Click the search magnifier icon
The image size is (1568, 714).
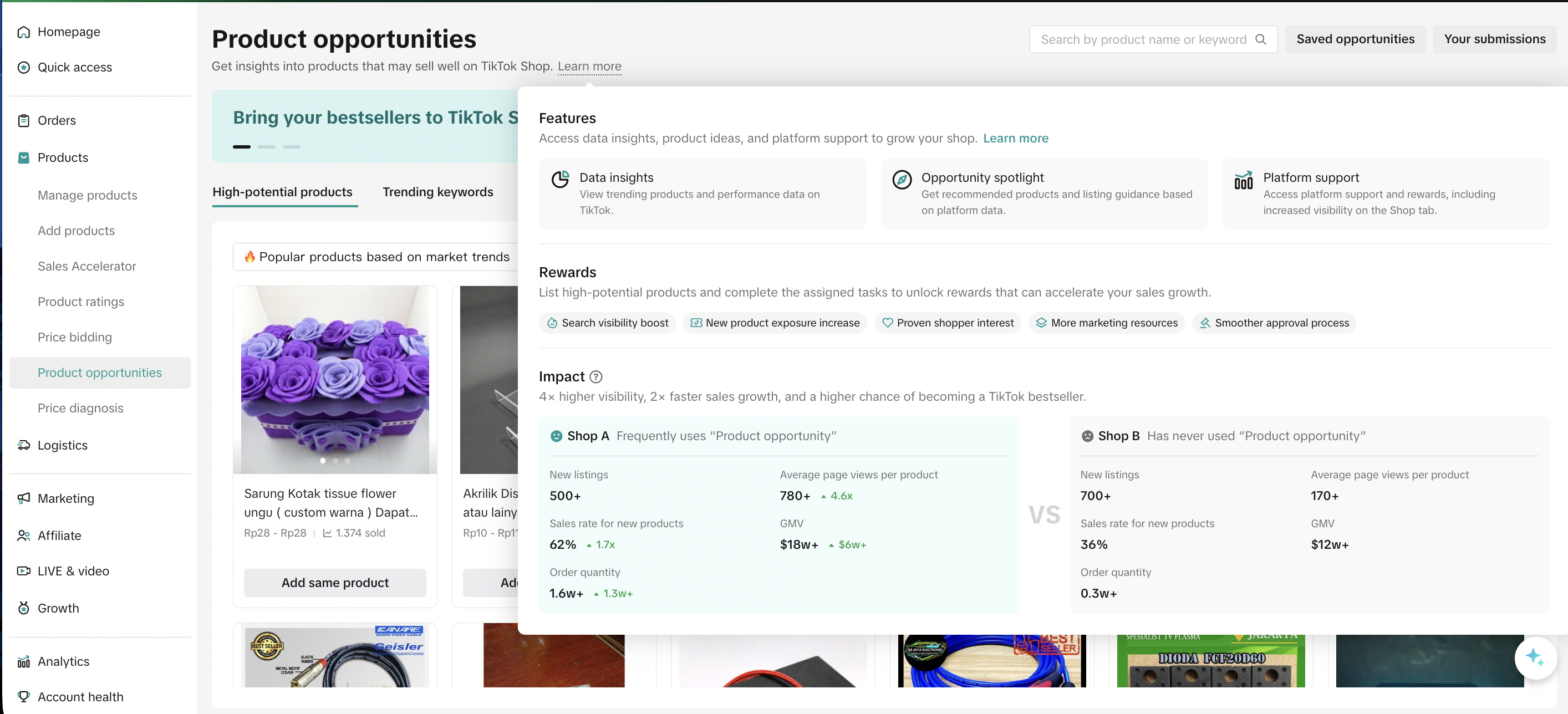tap(1261, 39)
